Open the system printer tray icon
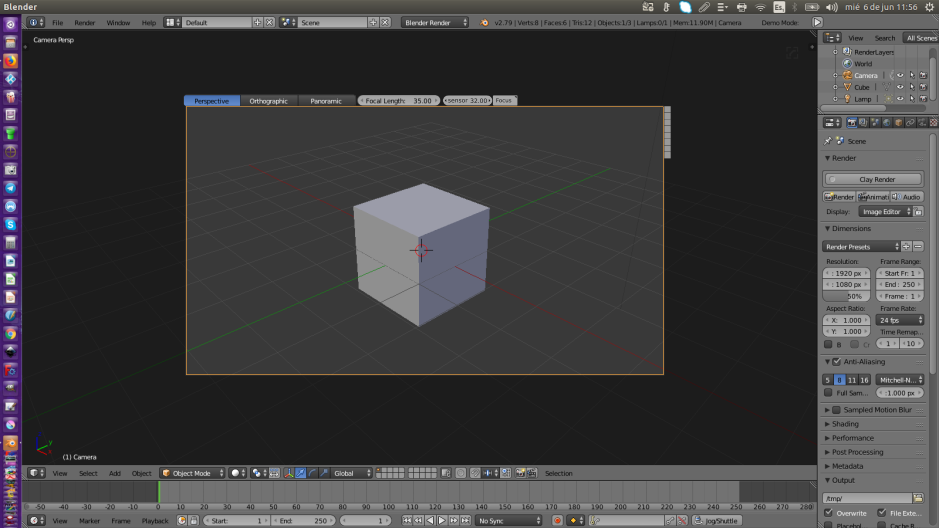This screenshot has height=528, width=939. [x=741, y=7]
